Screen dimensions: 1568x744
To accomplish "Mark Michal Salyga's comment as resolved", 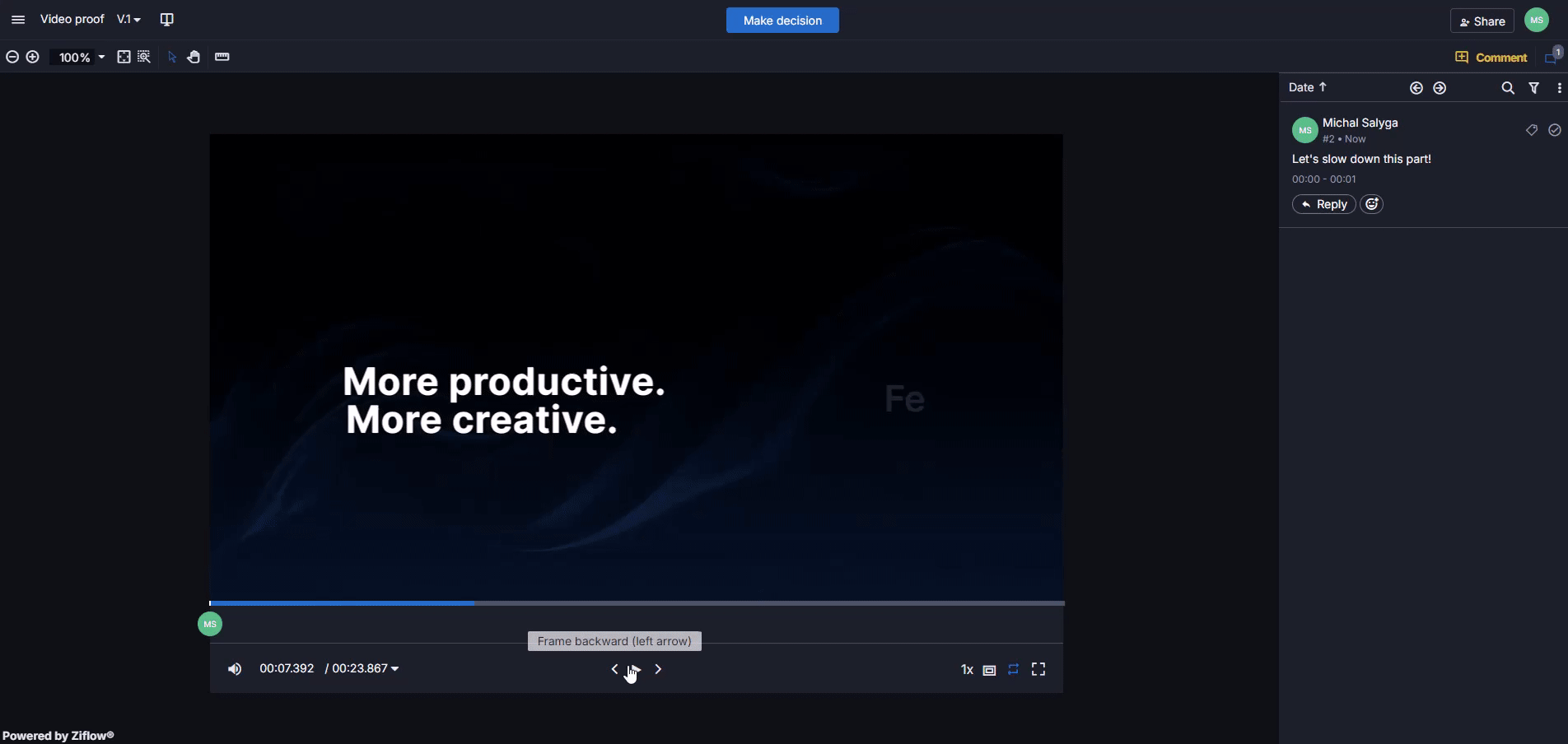I will tap(1554, 130).
